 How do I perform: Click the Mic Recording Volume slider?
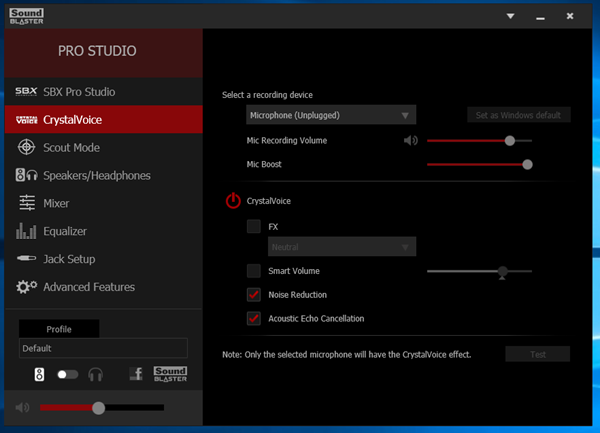(479, 141)
